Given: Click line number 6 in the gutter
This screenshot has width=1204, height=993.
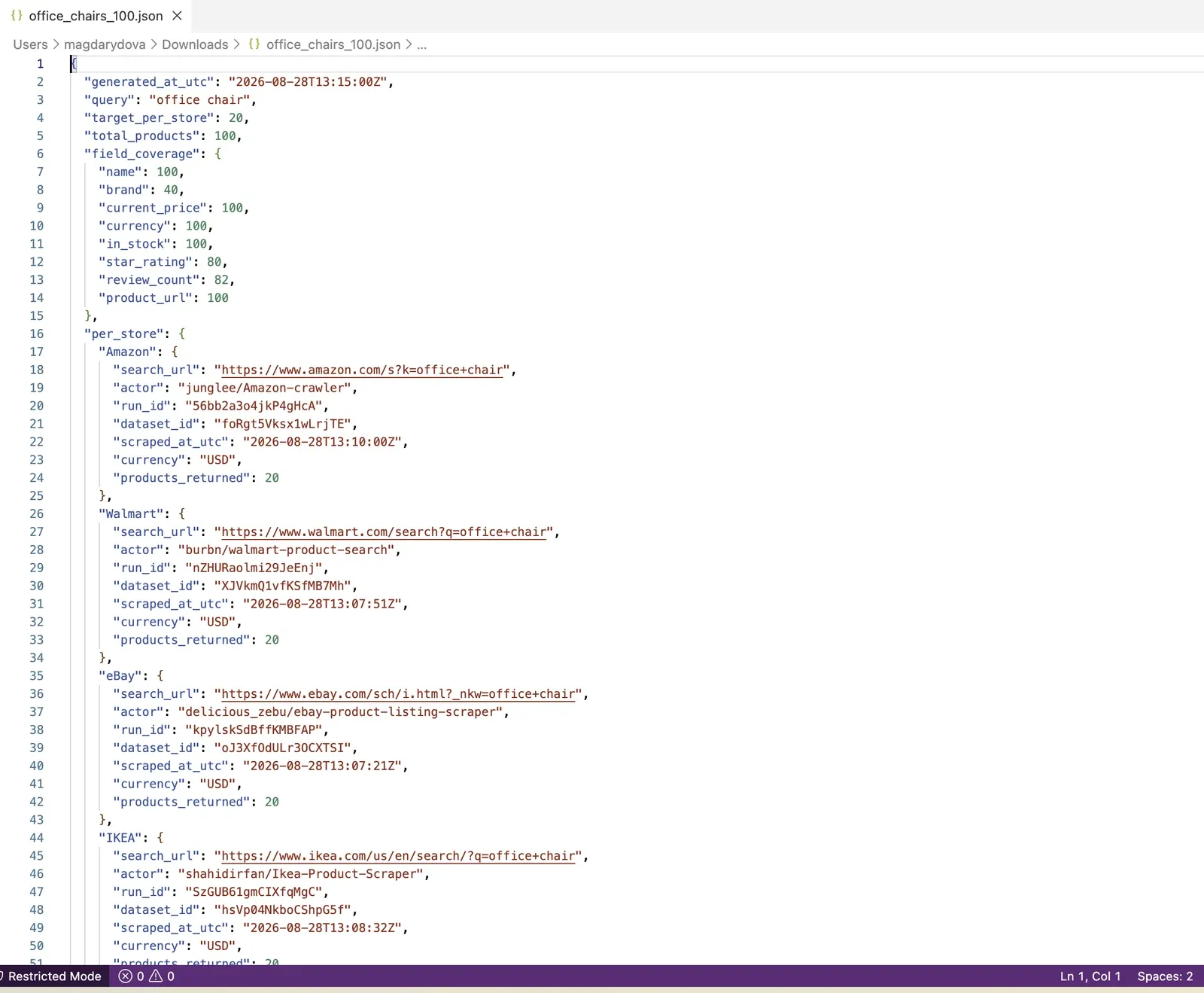Looking at the screenshot, I should point(40,154).
